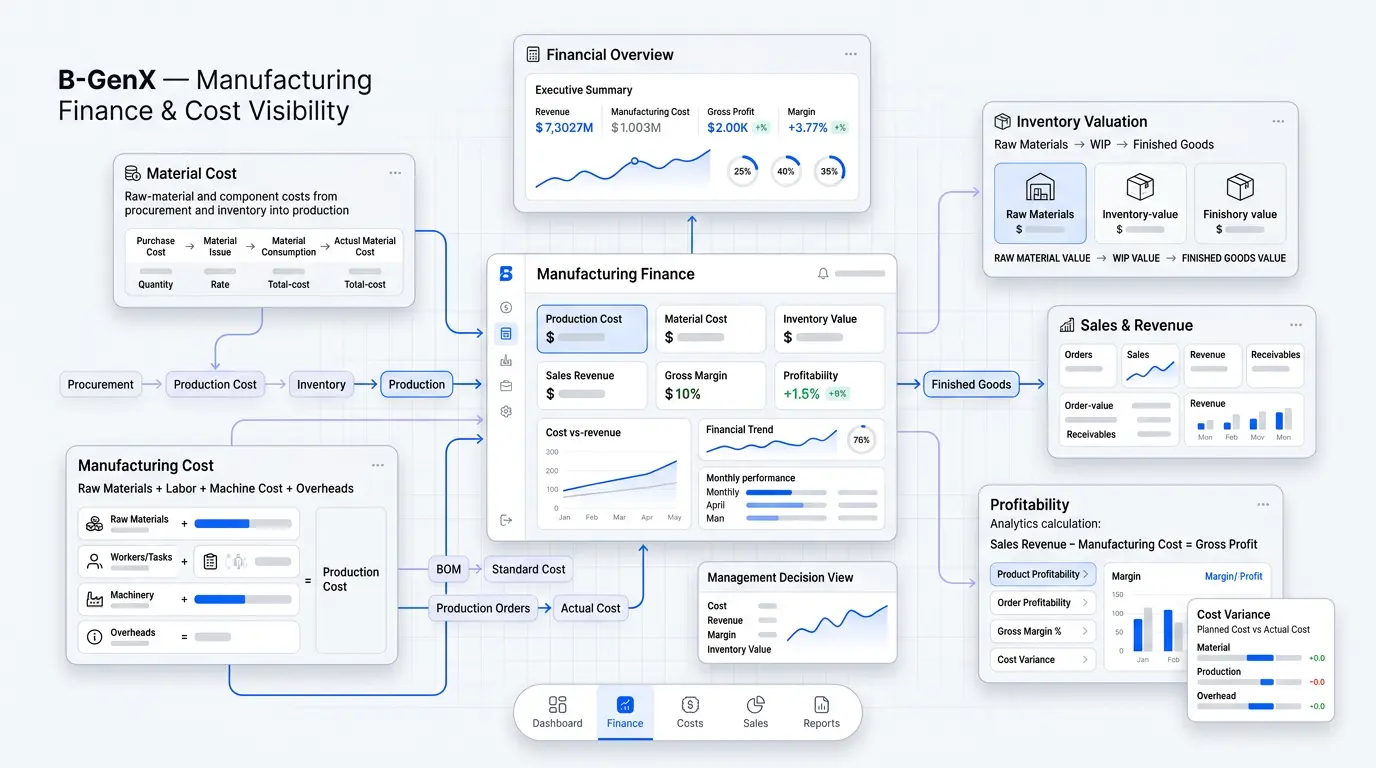The height and width of the screenshot is (768, 1376).
Task: Click the 40% ring gauge in Financial Overview
Action: (786, 171)
